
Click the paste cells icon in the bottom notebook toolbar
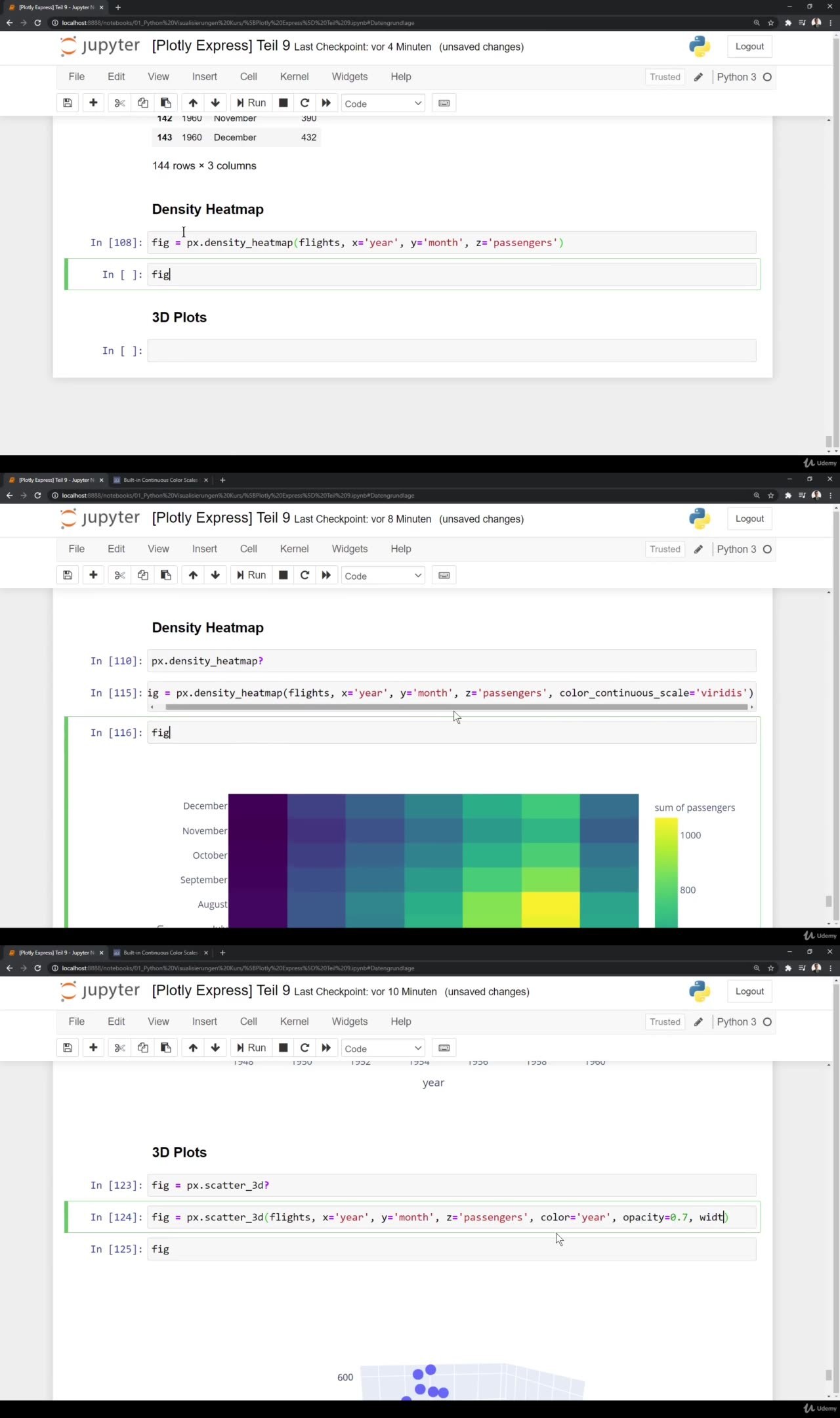pos(166,1048)
